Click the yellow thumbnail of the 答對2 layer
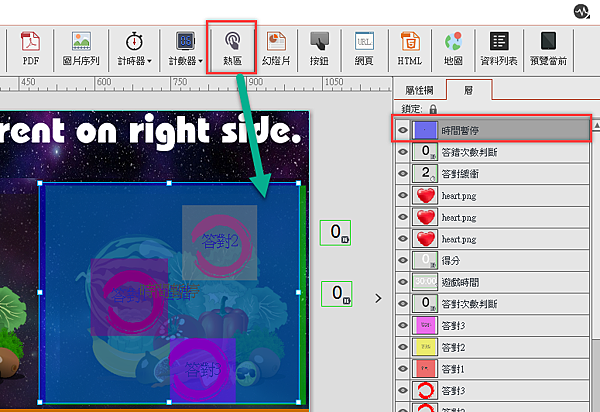Image resolution: width=600 pixels, height=412 pixels. (x=425, y=347)
